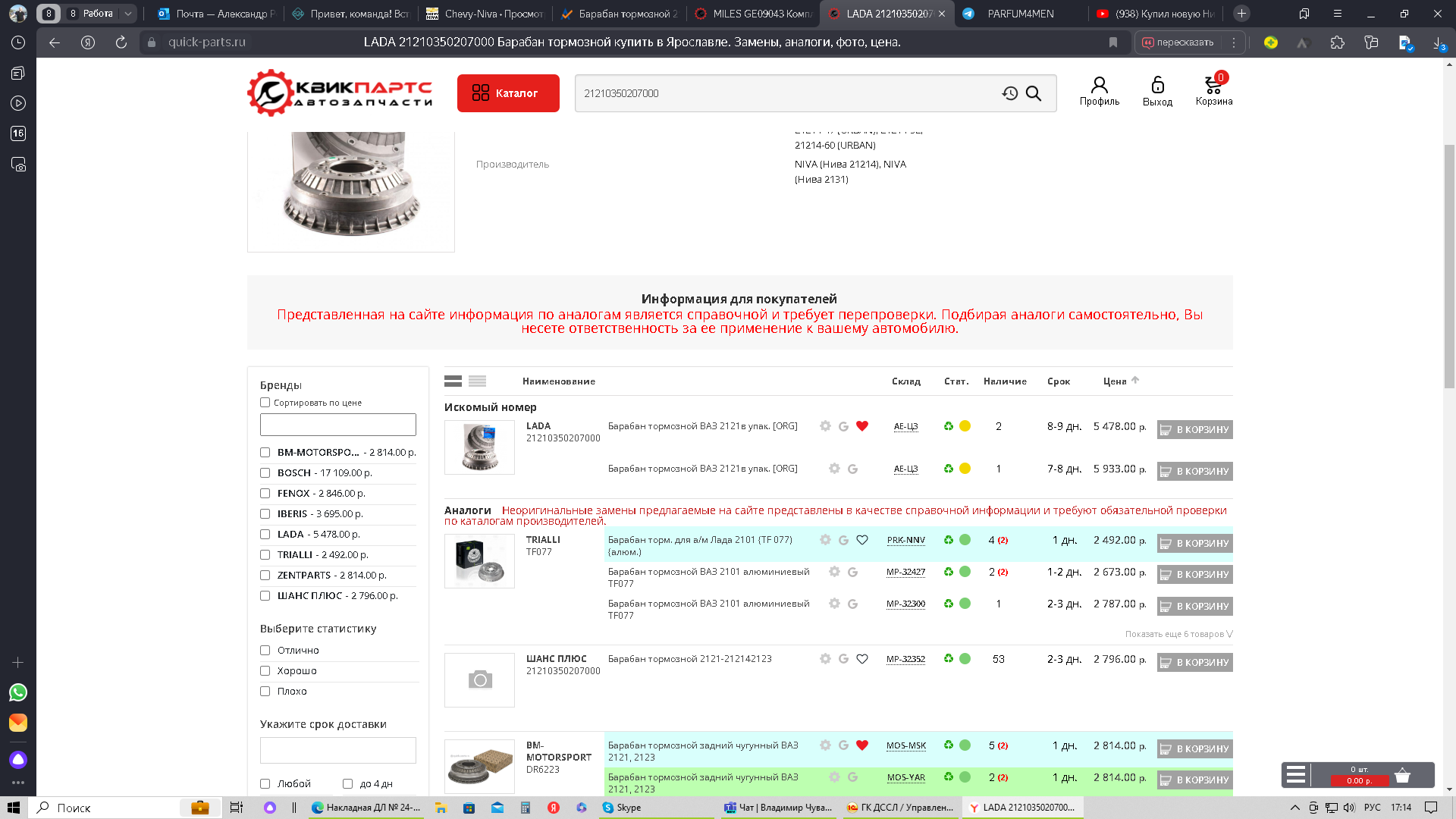The width and height of the screenshot is (1456, 819).
Task: Open search history clock icon
Action: click(x=1009, y=93)
